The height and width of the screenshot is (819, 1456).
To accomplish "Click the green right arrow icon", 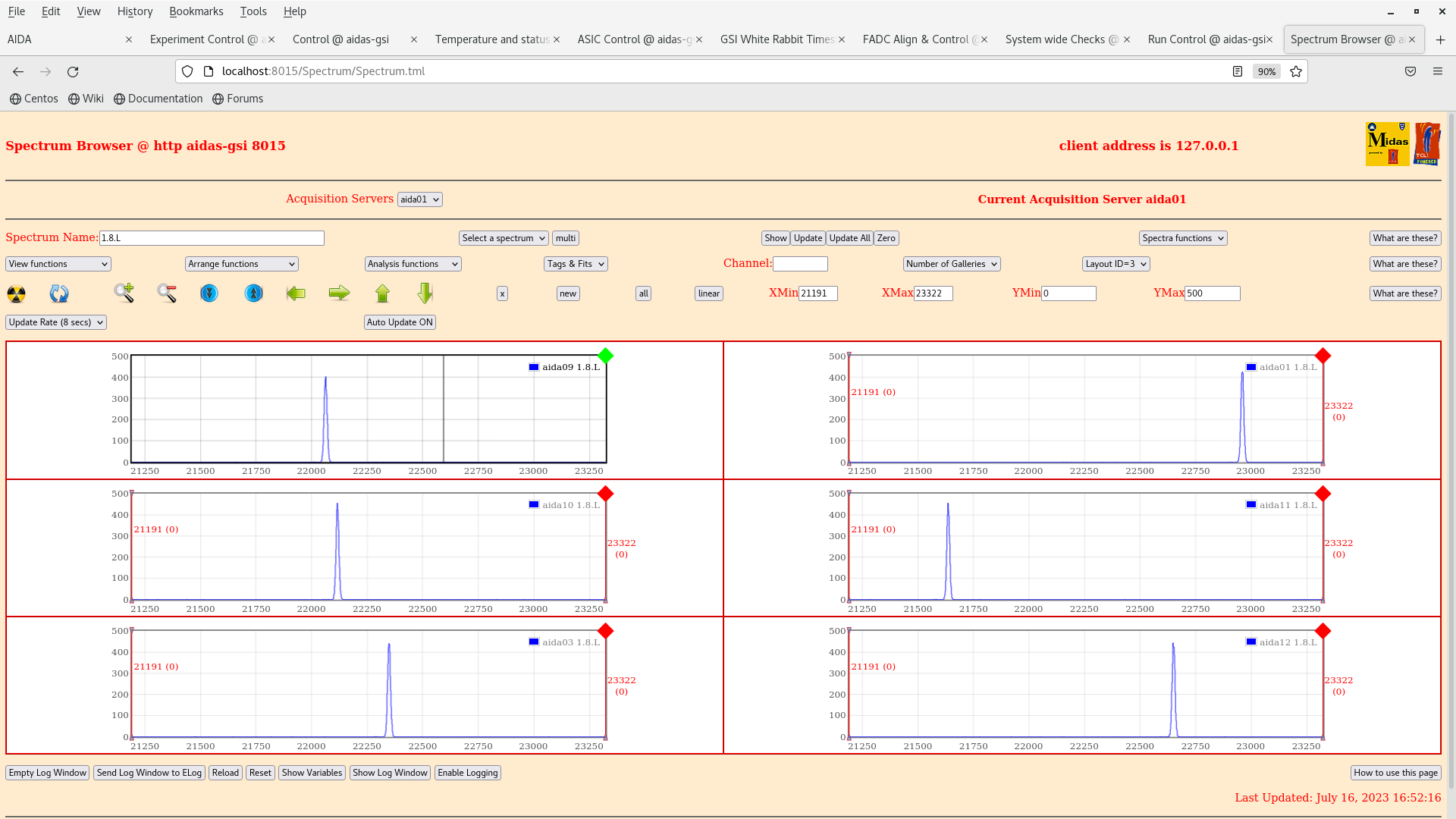I will [339, 293].
